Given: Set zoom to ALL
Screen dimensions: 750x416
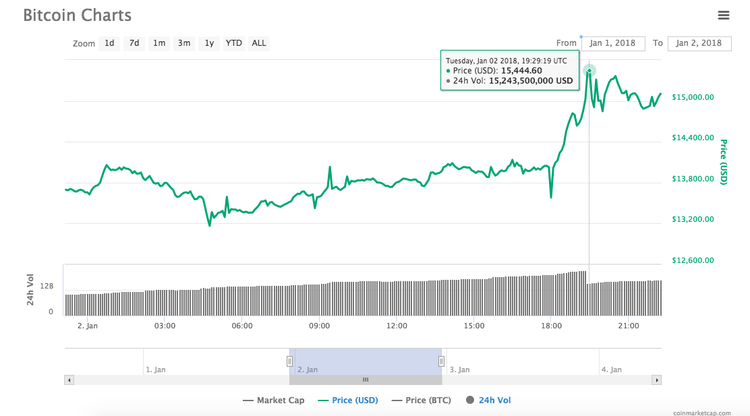Looking at the screenshot, I should [259, 43].
